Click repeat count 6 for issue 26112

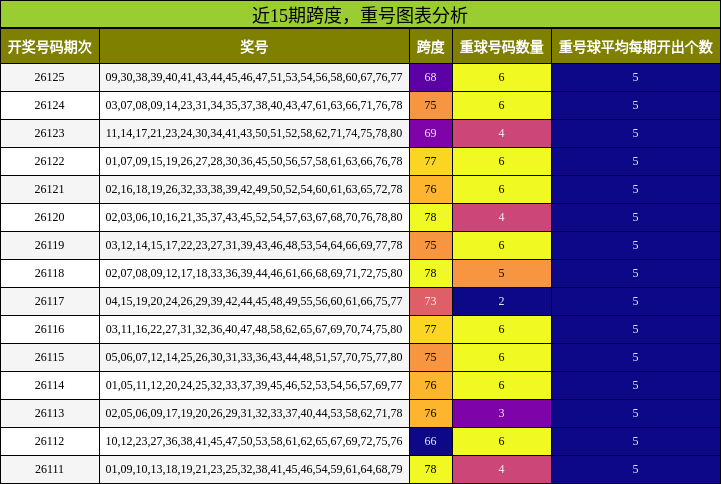[x=502, y=442]
